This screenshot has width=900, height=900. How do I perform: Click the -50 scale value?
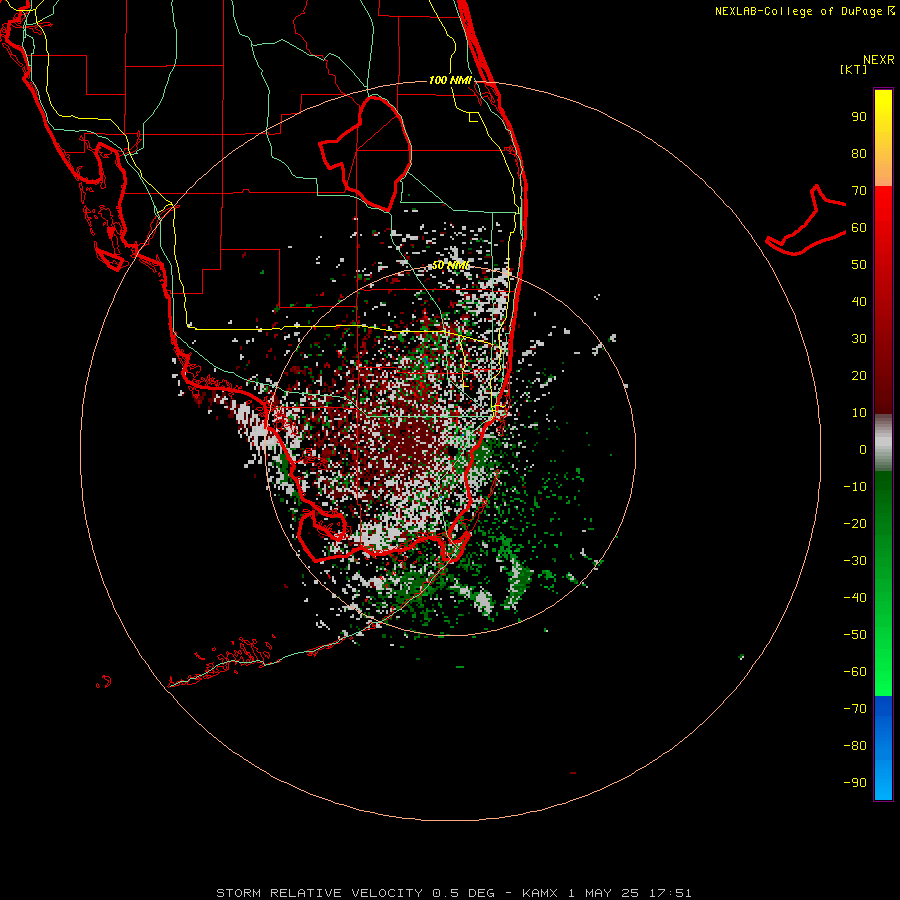(855, 635)
